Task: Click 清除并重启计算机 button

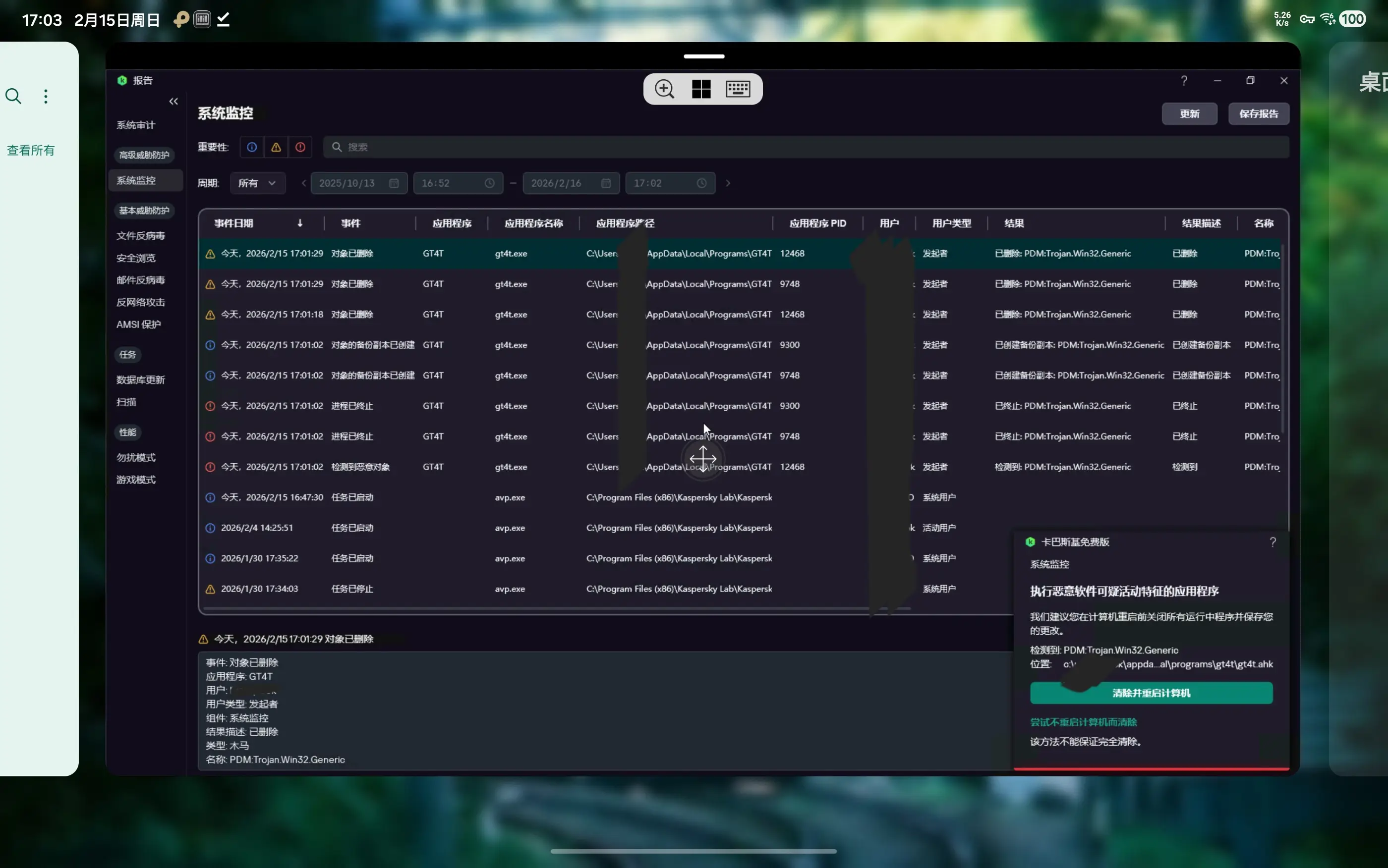Action: tap(1151, 693)
